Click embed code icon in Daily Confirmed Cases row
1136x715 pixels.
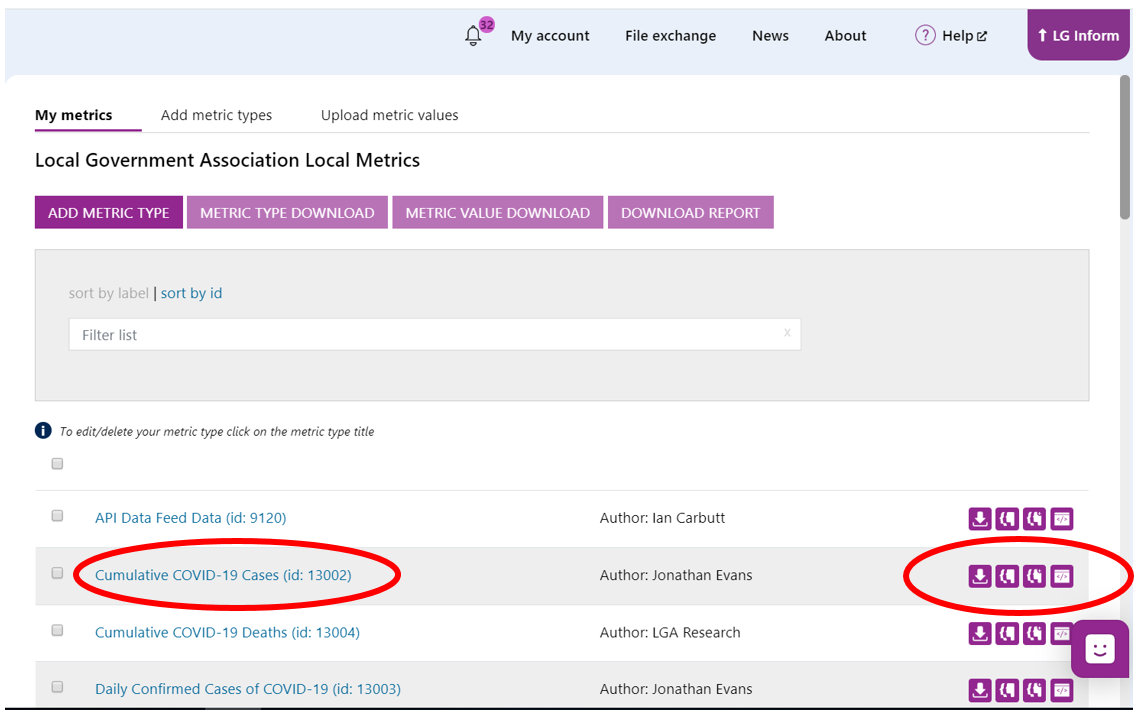(x=1061, y=690)
